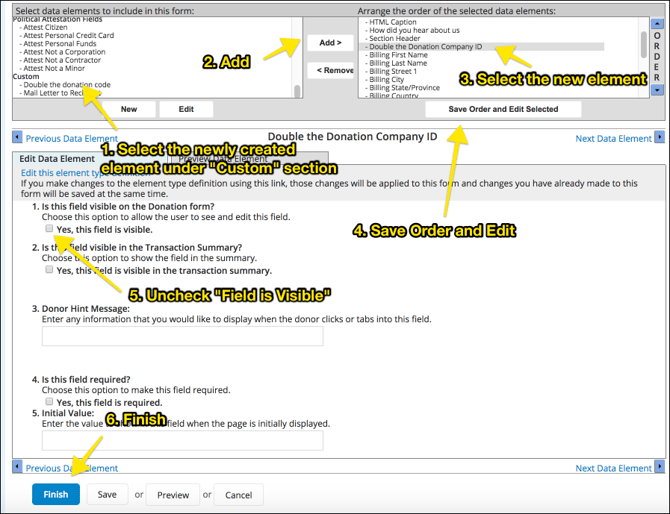Viewport: 670px width, 514px height.
Task: Select 'Double the donation code' under Custom
Action: click(70, 84)
